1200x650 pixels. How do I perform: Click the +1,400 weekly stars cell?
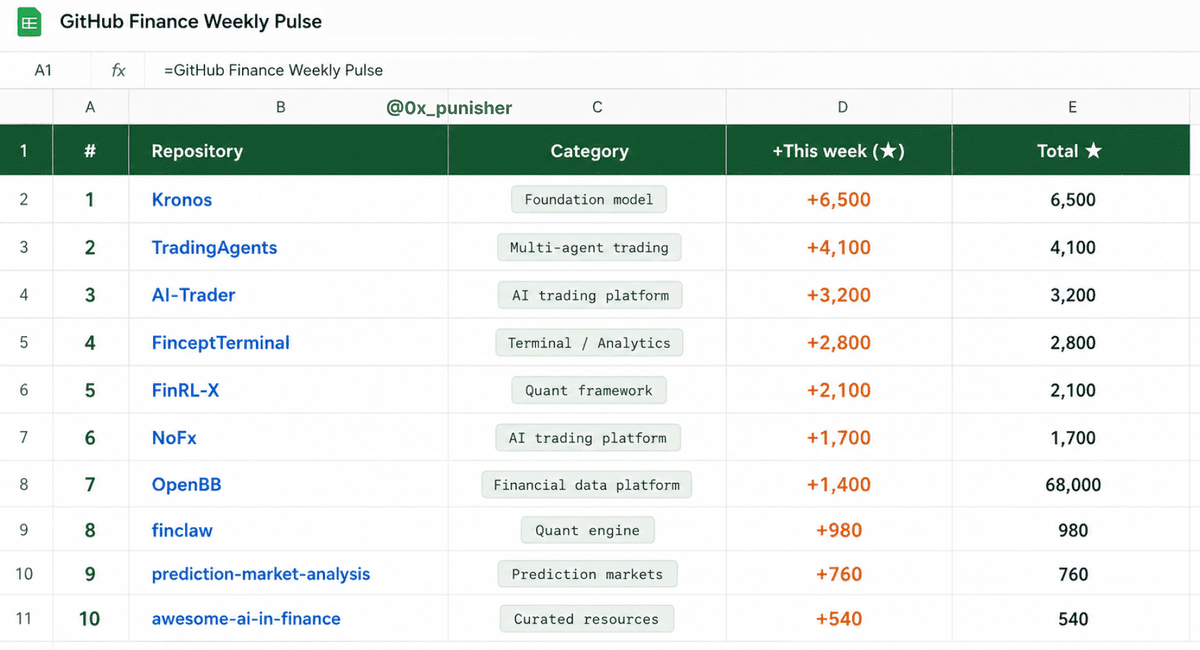[839, 485]
